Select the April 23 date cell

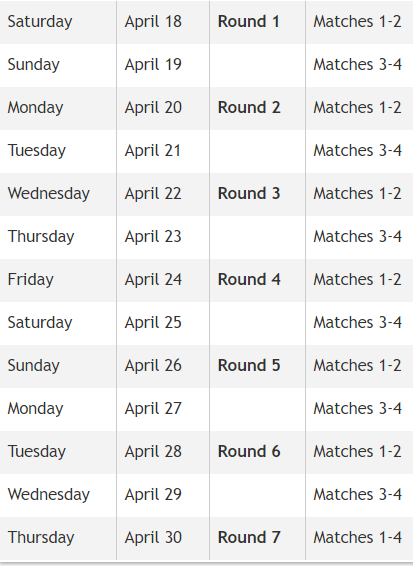[x=153, y=236]
